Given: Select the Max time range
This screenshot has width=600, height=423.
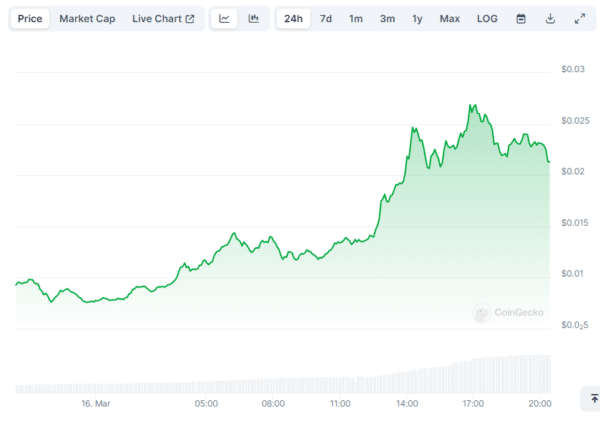Looking at the screenshot, I should pos(450,19).
